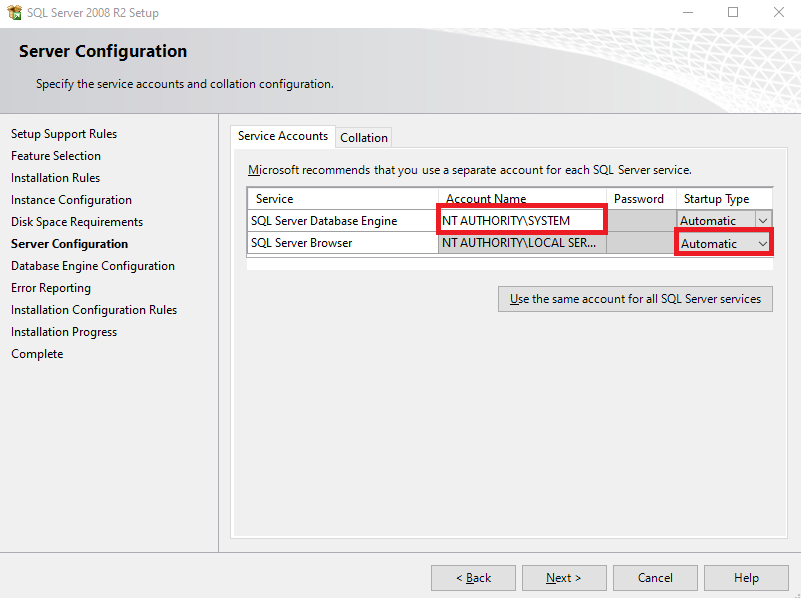
Task: Click the SQL Server Setup title bar icon
Action: tap(15, 12)
